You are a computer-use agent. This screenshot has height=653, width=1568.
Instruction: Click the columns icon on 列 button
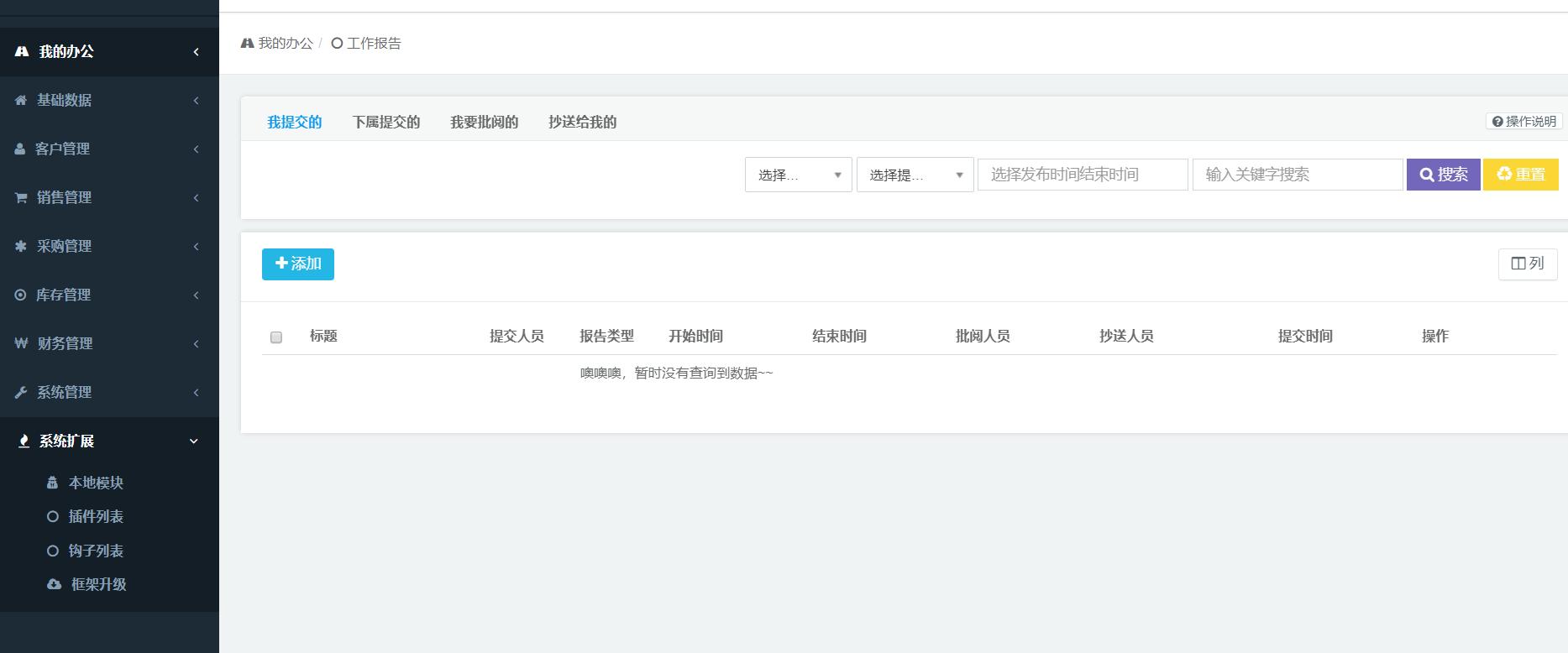coord(1518,264)
